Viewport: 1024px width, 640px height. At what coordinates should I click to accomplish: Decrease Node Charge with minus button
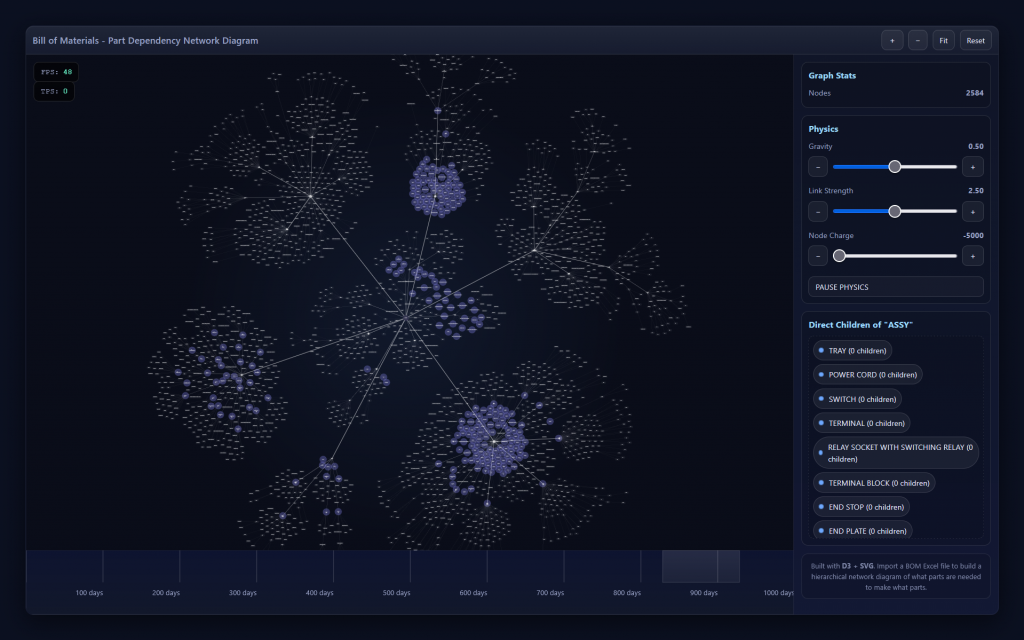coord(818,256)
